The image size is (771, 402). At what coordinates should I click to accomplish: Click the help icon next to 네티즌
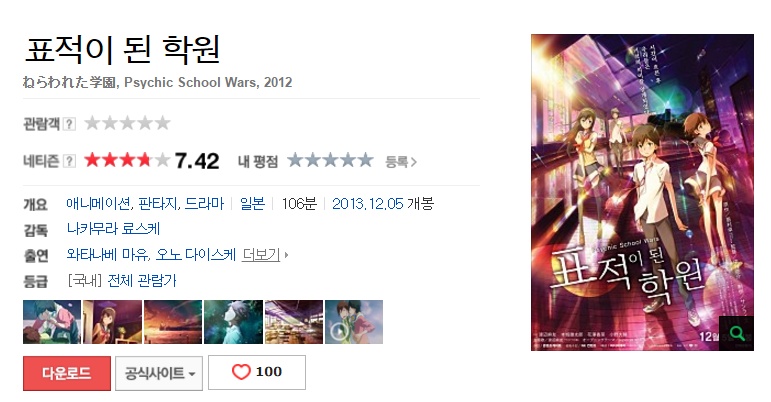click(70, 161)
